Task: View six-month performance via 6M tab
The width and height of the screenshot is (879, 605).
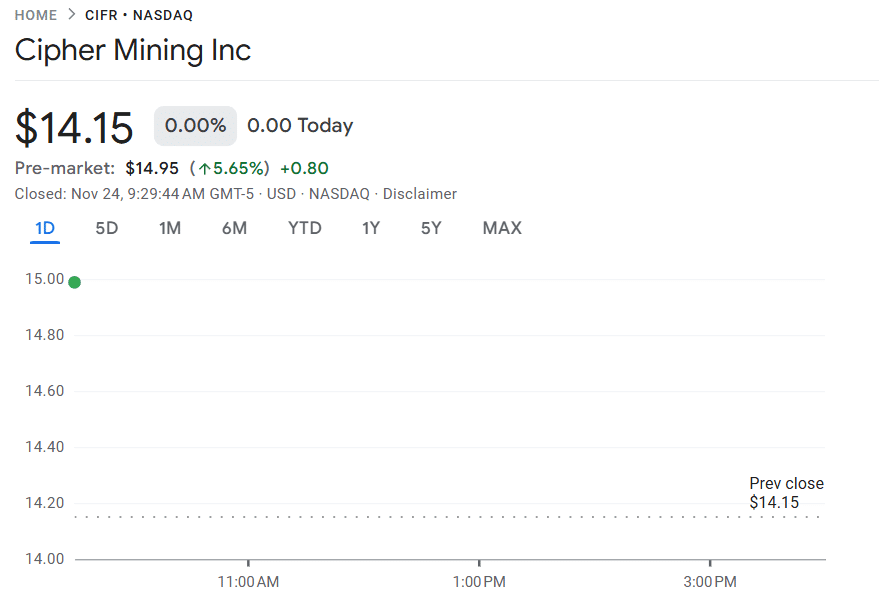Action: (234, 228)
